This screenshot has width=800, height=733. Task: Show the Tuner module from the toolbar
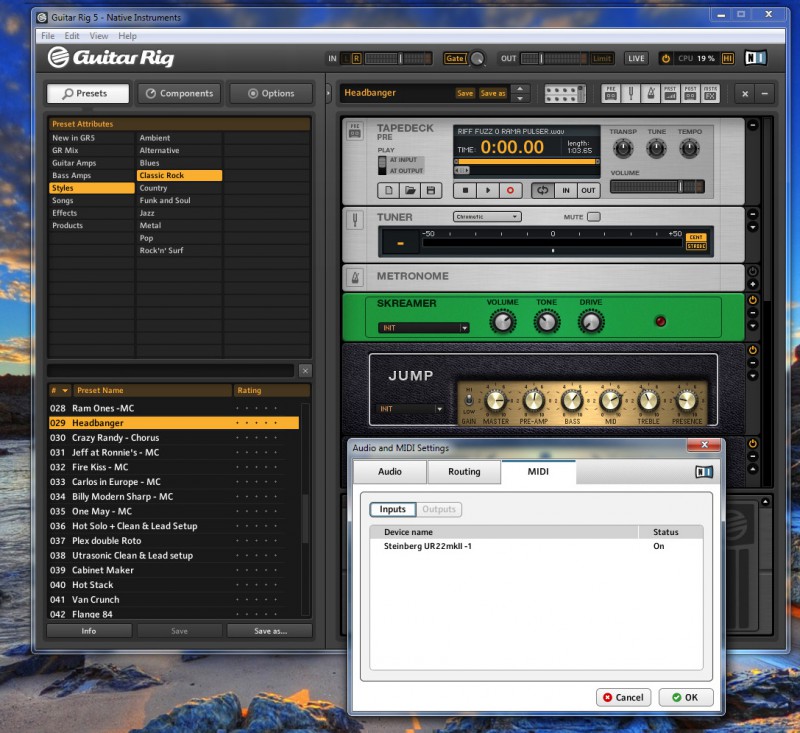(631, 93)
